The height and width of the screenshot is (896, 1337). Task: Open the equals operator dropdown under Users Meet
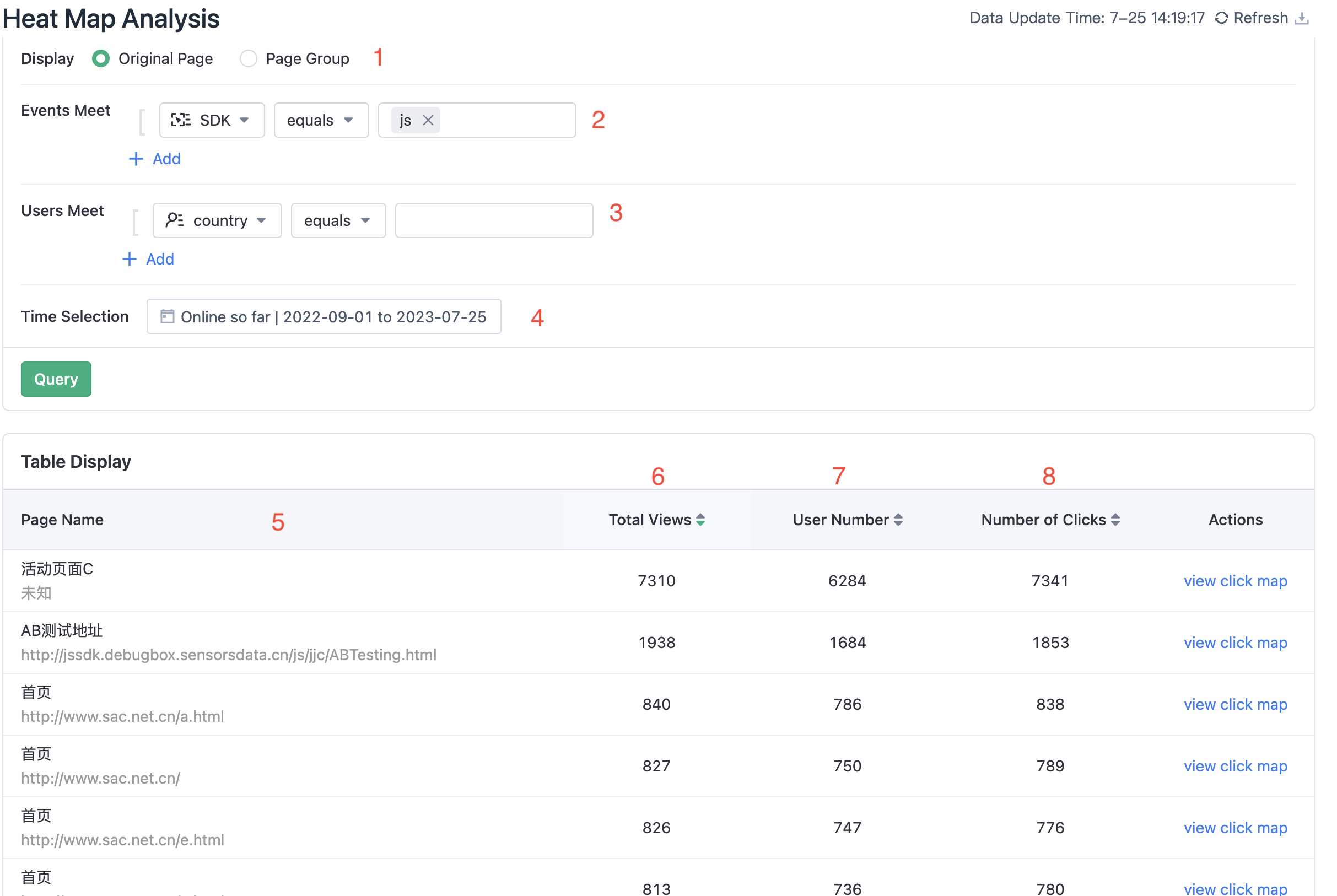tap(338, 220)
